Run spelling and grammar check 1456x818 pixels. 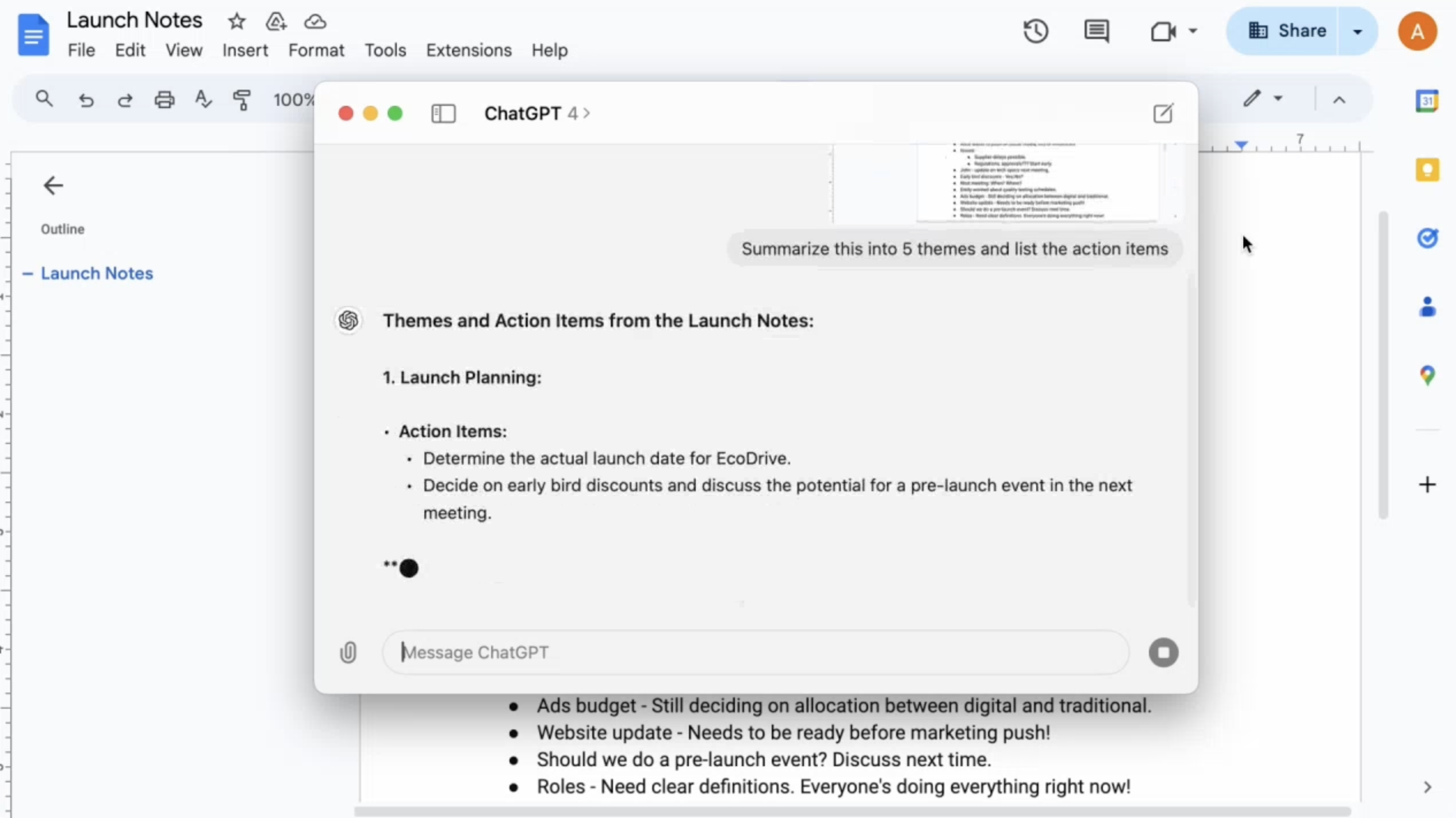point(202,99)
